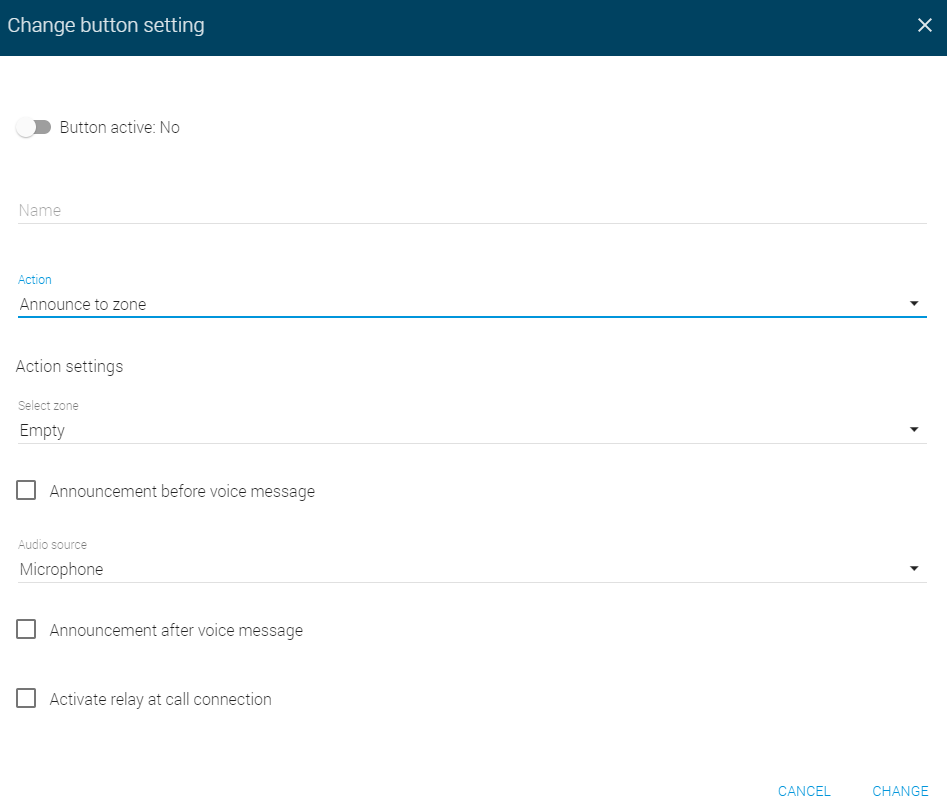Close the Change button setting dialog
The width and height of the screenshot is (947, 808).
click(x=925, y=25)
